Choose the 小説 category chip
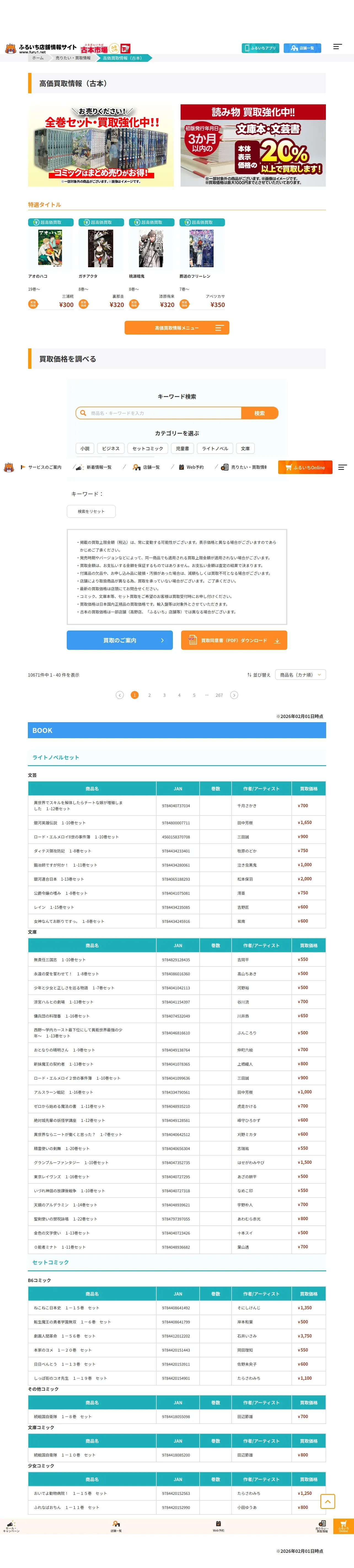Screen dimensions: 354x1568 (85, 449)
